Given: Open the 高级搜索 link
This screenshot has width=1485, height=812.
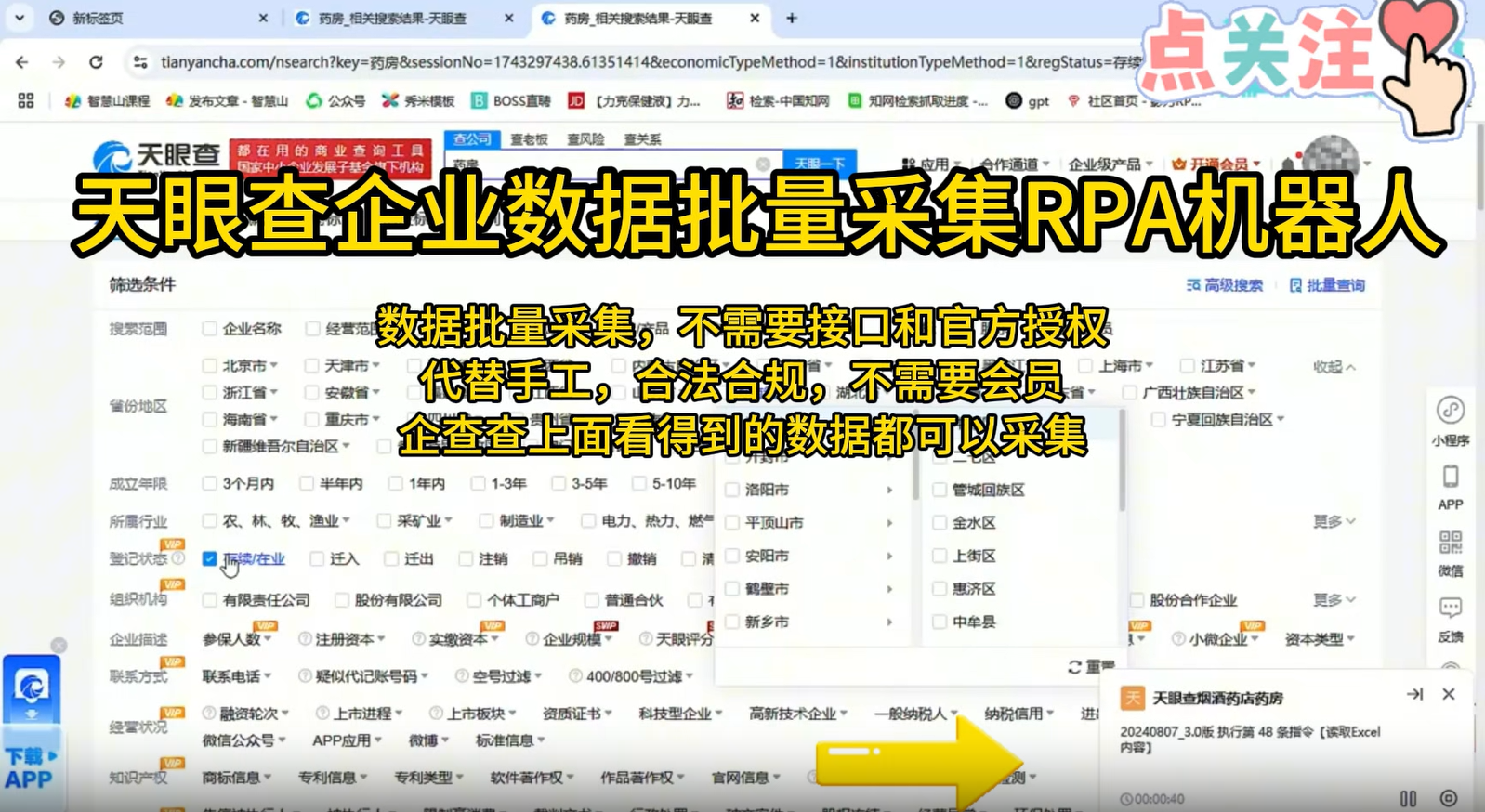Looking at the screenshot, I should coord(1225,285).
